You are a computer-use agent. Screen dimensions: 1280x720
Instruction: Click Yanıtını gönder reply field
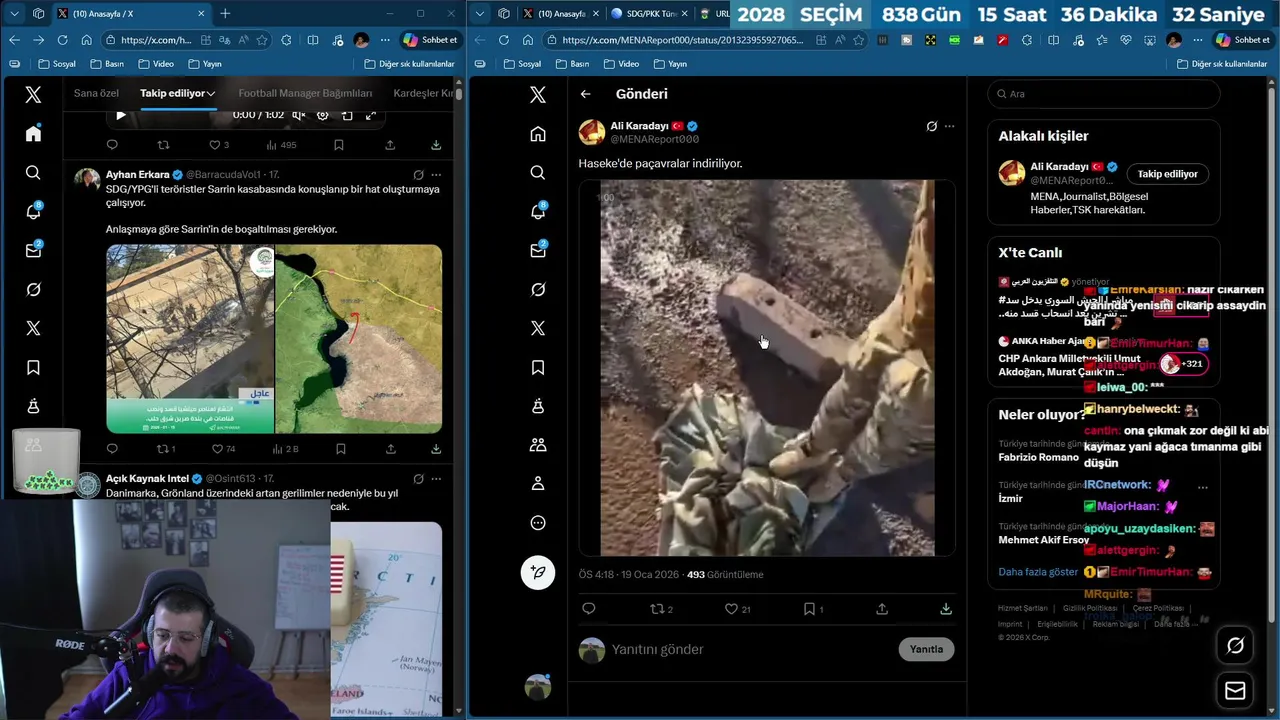(x=750, y=649)
